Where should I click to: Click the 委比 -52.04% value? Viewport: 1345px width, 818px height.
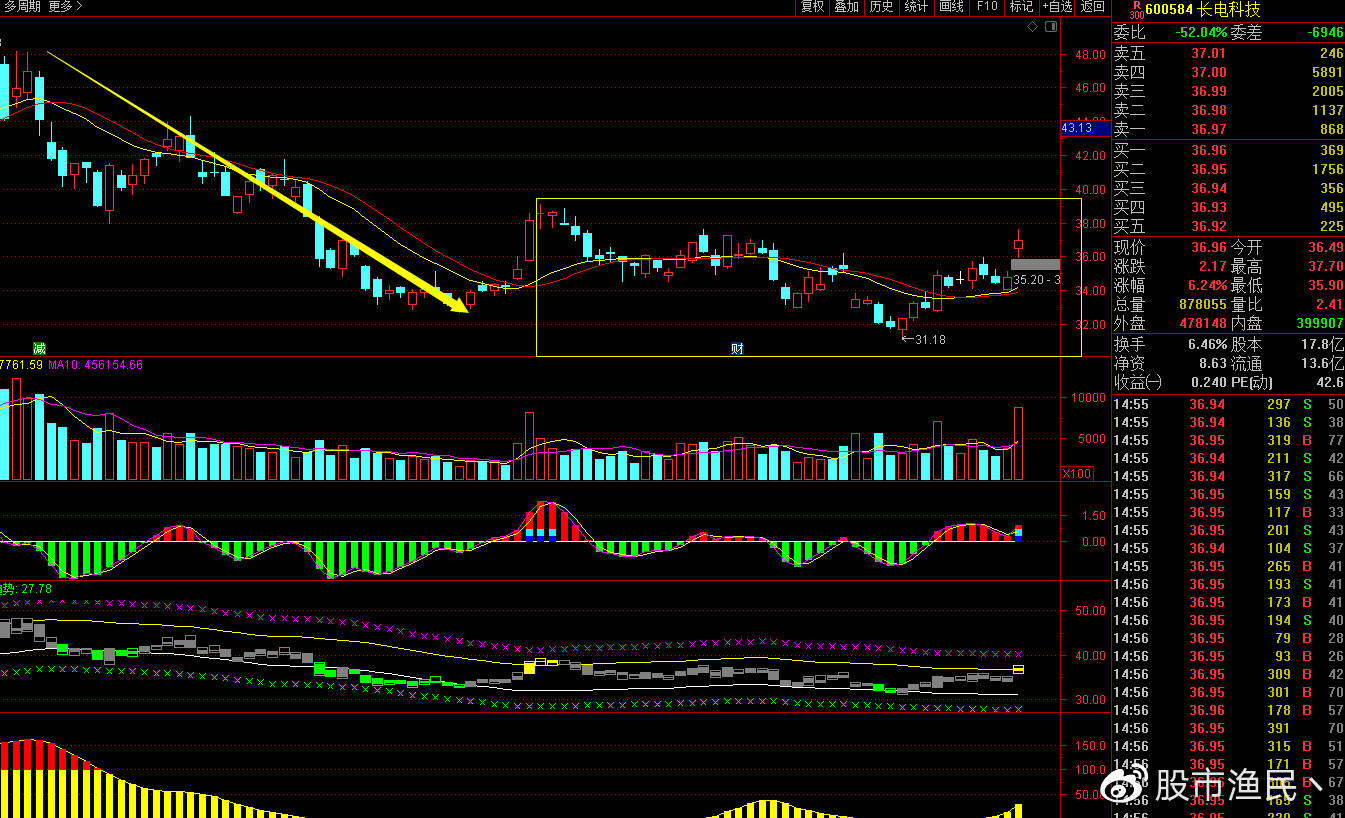point(1200,33)
